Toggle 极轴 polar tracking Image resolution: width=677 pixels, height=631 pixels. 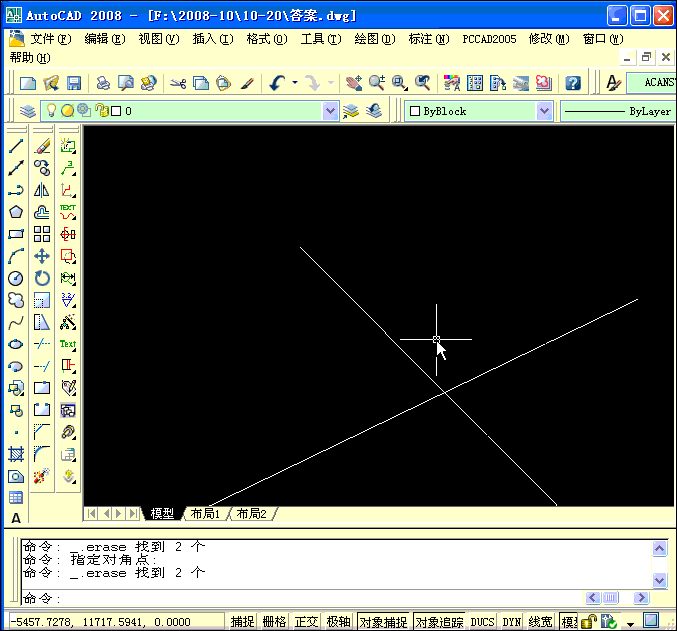[x=338, y=622]
